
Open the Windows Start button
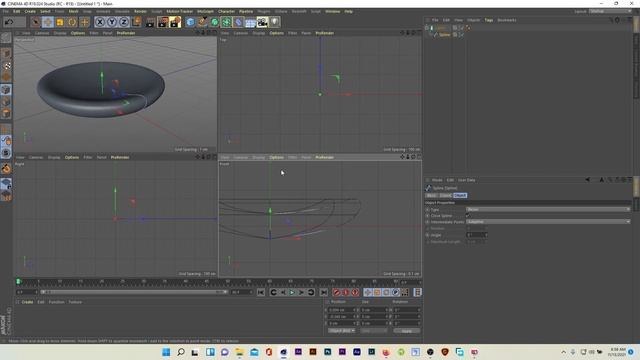(166, 352)
